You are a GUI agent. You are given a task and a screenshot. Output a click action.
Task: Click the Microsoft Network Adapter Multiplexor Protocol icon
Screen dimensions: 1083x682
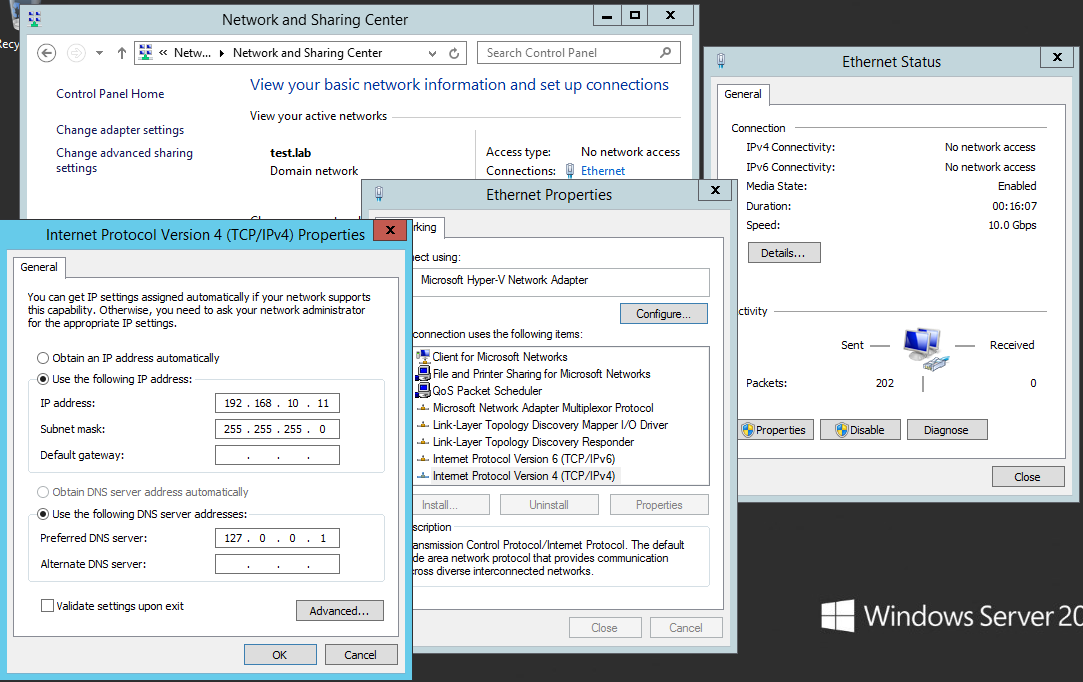(423, 408)
